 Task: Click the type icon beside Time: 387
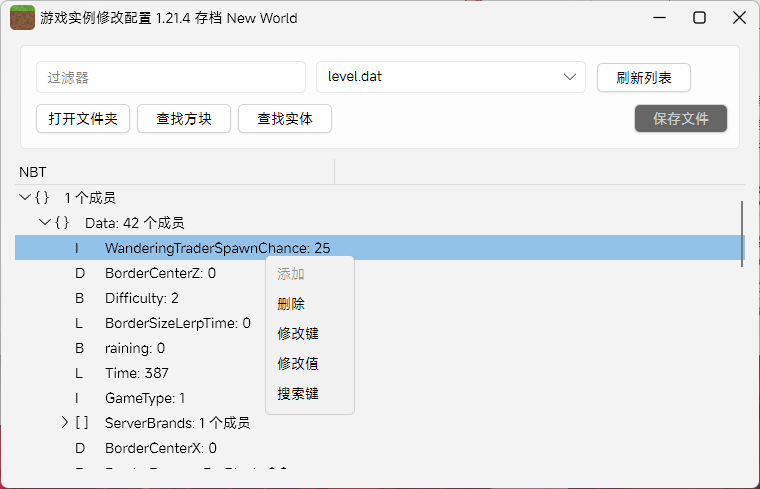tap(80, 373)
